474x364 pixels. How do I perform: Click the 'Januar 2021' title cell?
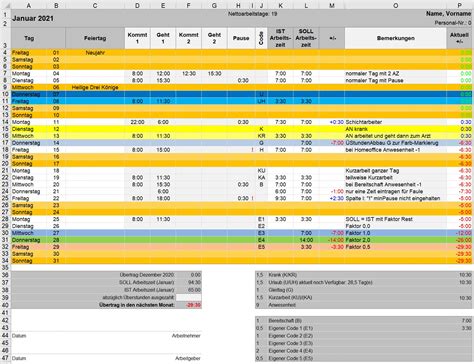(33, 18)
